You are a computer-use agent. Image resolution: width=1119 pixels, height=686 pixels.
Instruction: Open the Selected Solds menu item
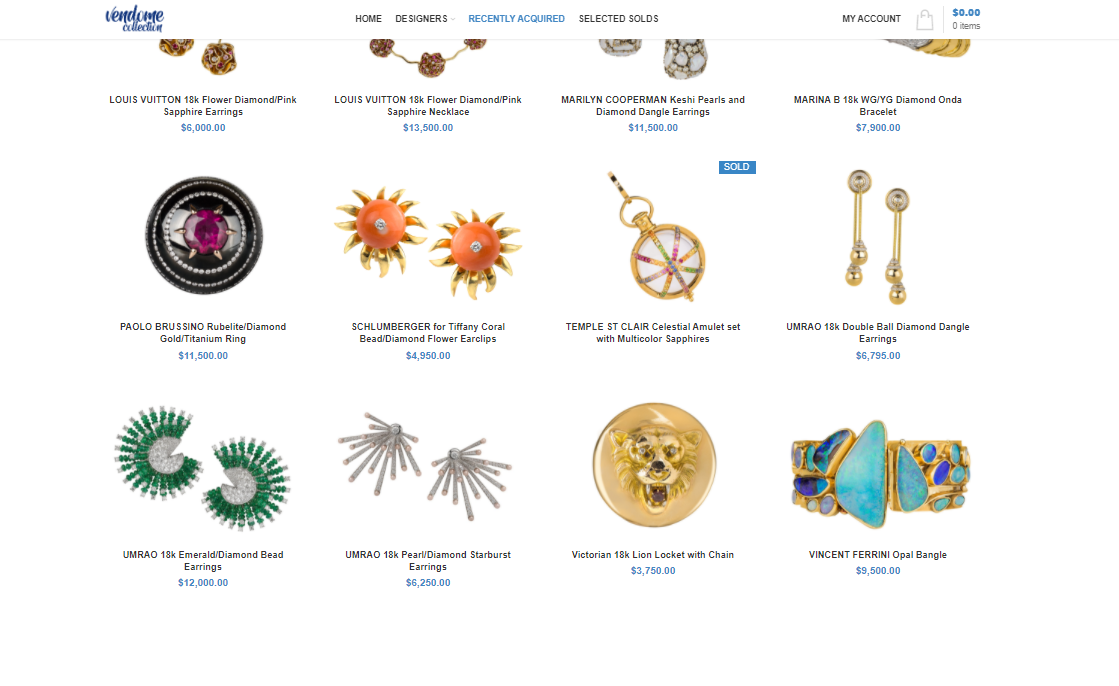pyautogui.click(x=618, y=19)
